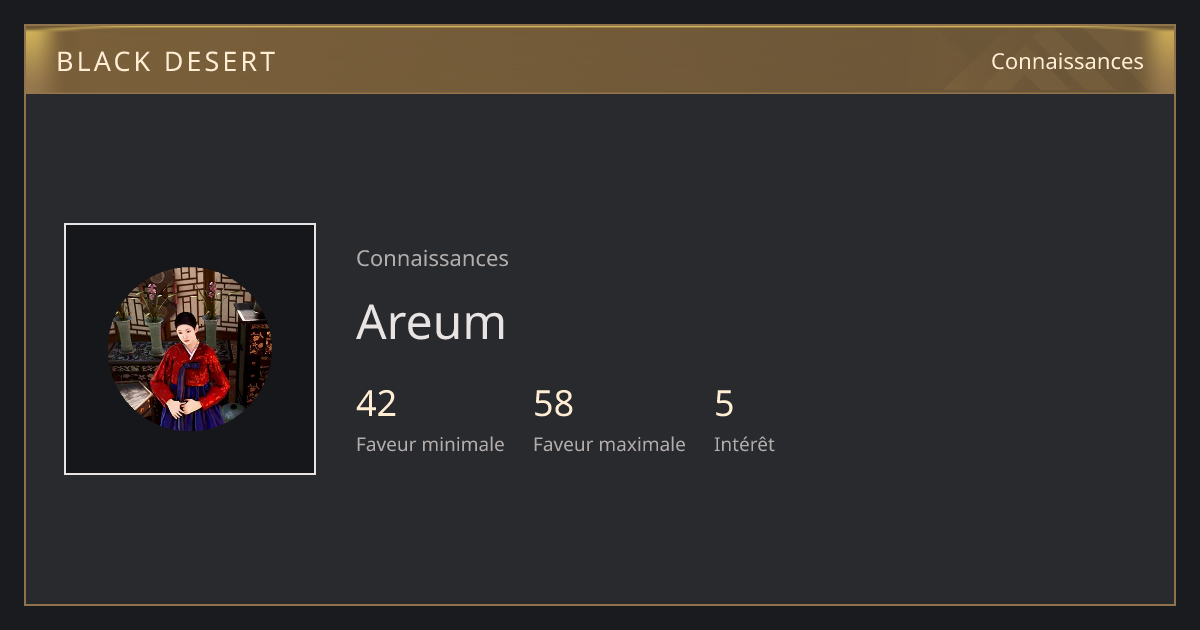Image resolution: width=1200 pixels, height=630 pixels.
Task: Click the BLACK DESERT header title
Action: point(166,62)
